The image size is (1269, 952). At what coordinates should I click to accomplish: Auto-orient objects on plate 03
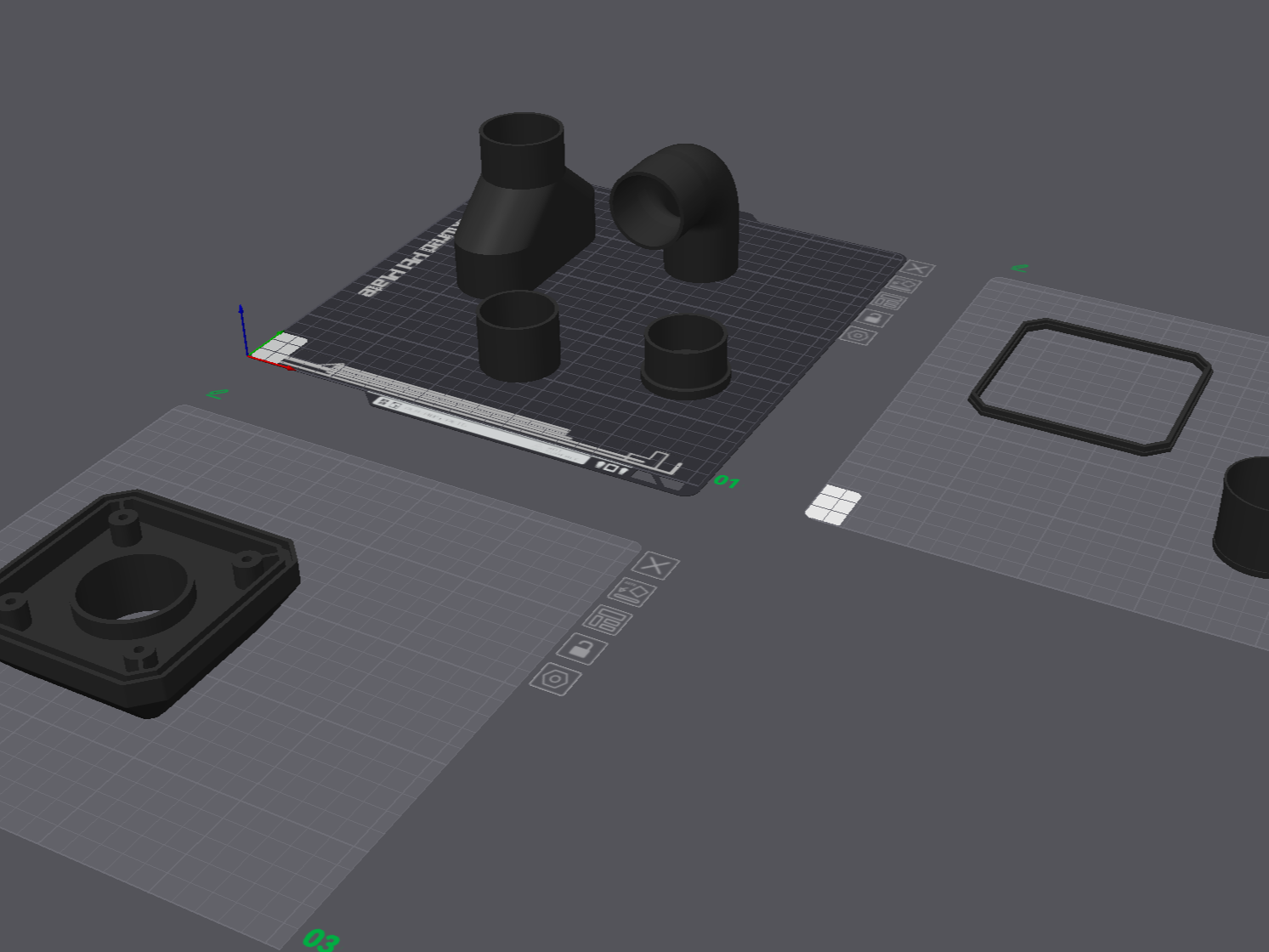click(x=632, y=592)
